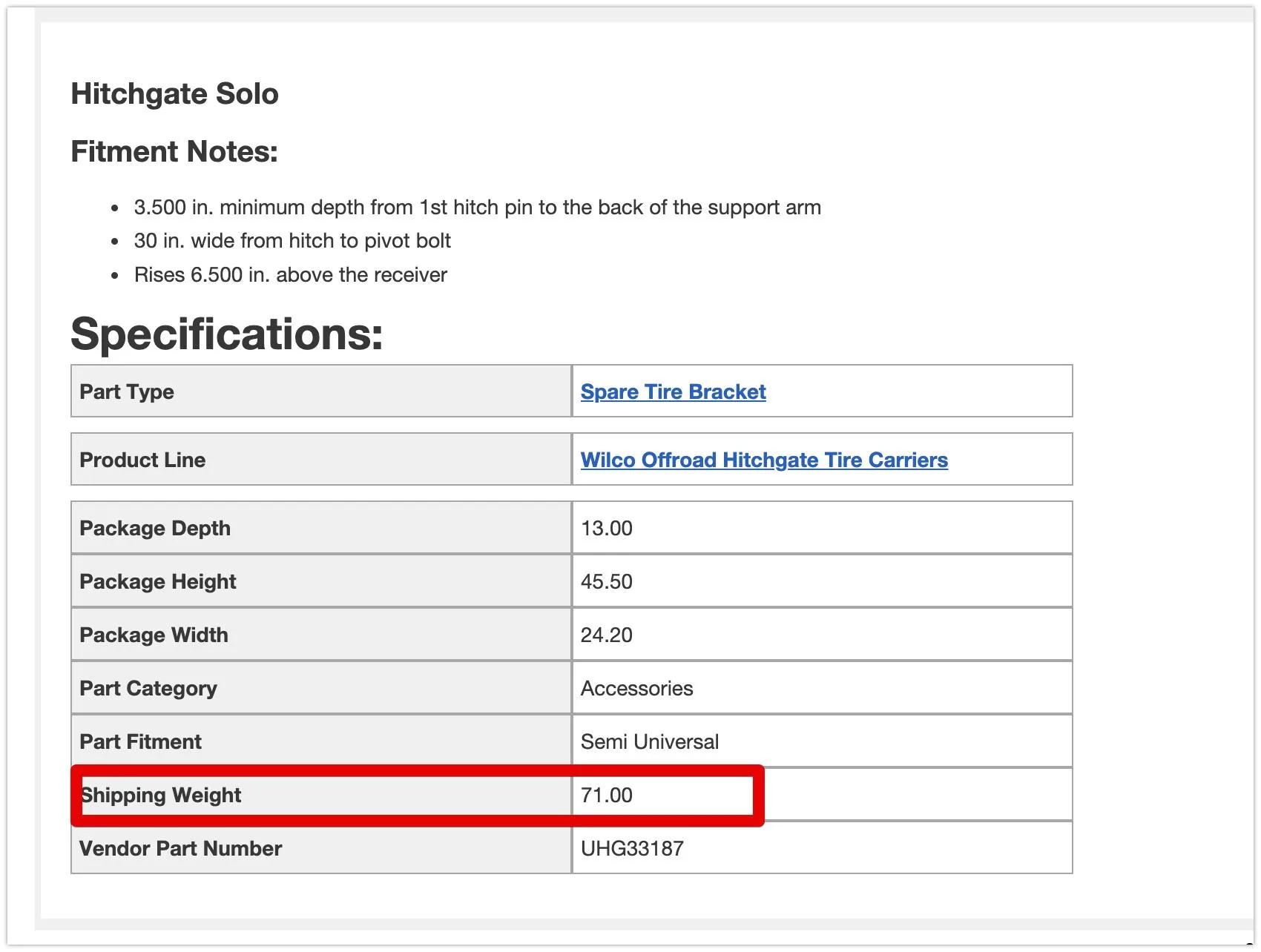The height and width of the screenshot is (952, 1261).
Task: Click the Package Depth value 13.00
Action: (x=607, y=528)
